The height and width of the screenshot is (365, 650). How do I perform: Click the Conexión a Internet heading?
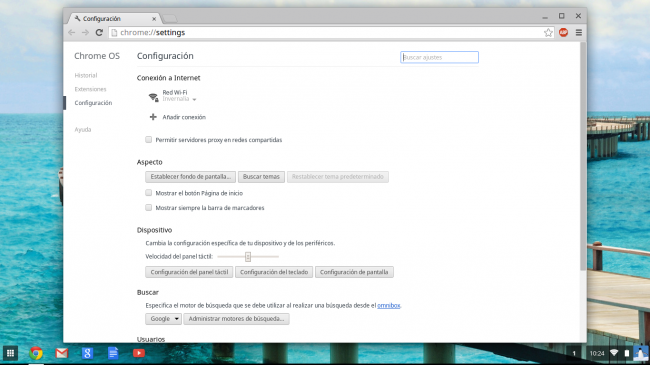(168, 78)
